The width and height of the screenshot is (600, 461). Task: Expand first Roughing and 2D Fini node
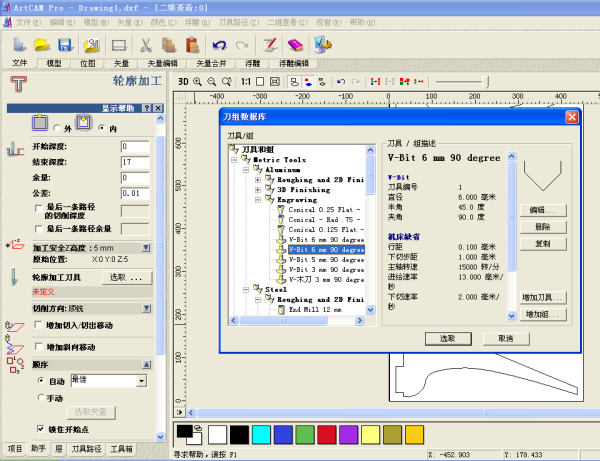(258, 179)
